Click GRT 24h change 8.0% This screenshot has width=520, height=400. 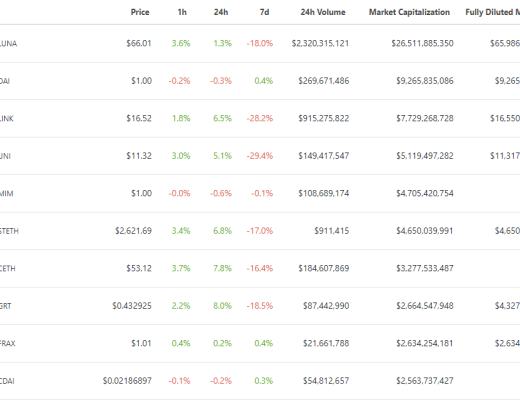222,306
